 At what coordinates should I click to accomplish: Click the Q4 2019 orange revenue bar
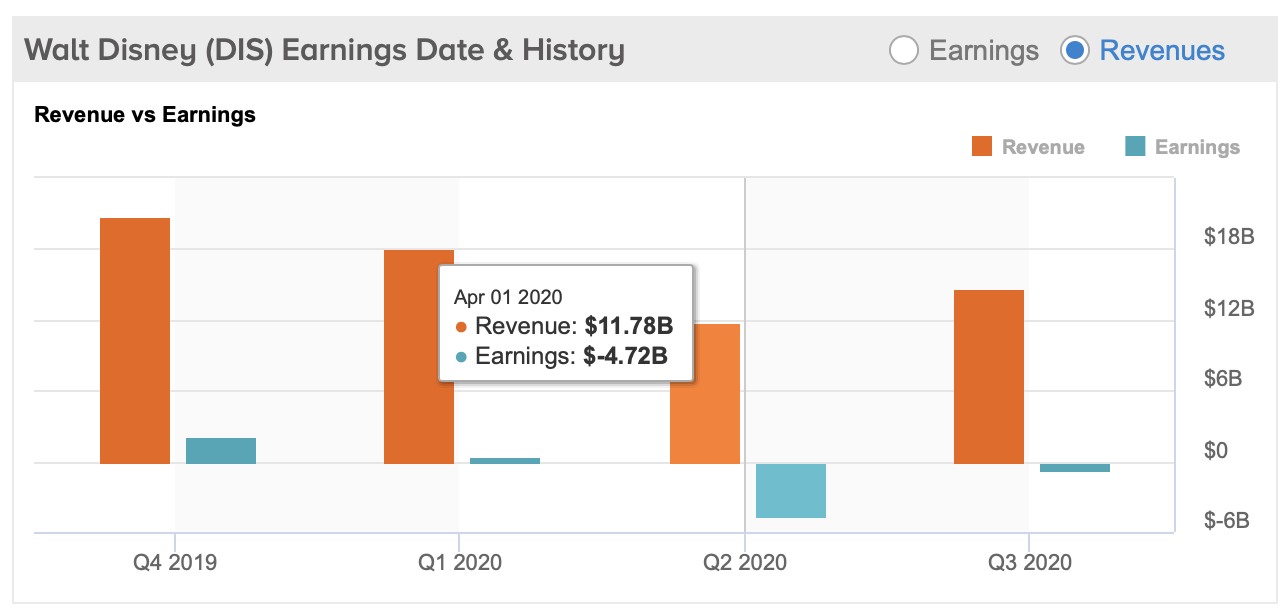coord(135,341)
